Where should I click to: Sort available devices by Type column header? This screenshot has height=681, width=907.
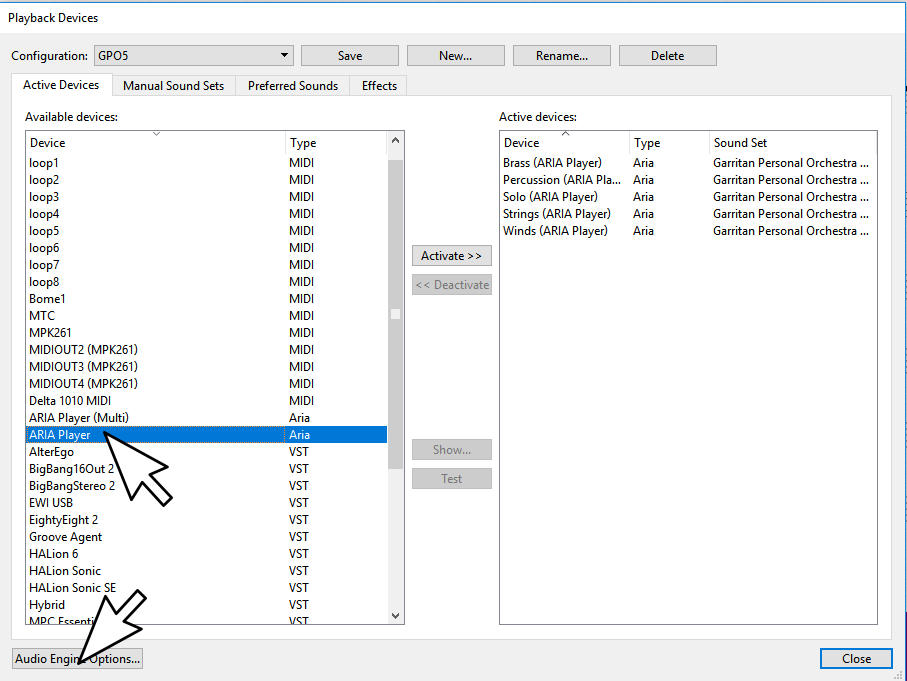tap(334, 143)
